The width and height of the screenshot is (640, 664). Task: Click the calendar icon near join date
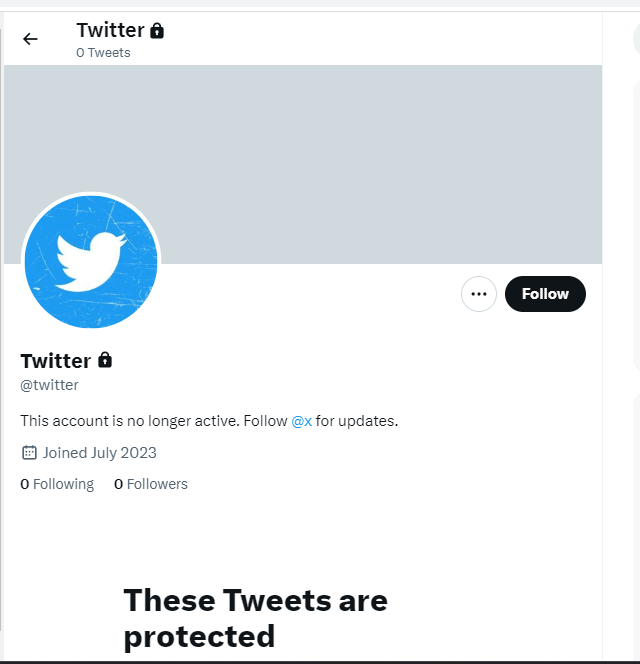click(29, 453)
